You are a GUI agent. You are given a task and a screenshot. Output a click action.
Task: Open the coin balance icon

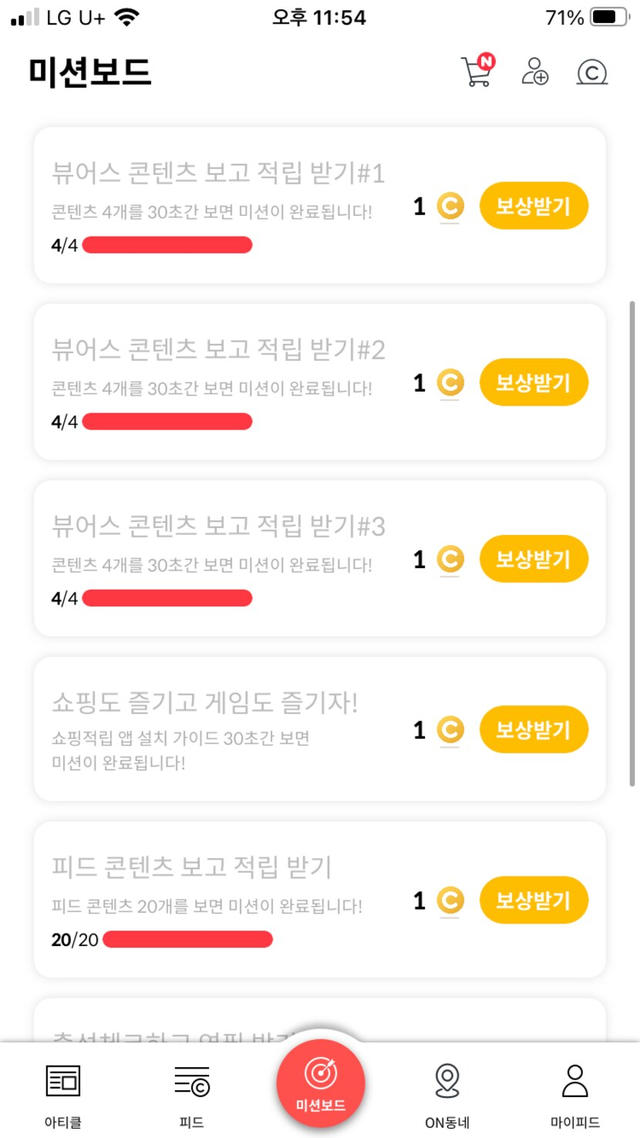pyautogui.click(x=593, y=72)
